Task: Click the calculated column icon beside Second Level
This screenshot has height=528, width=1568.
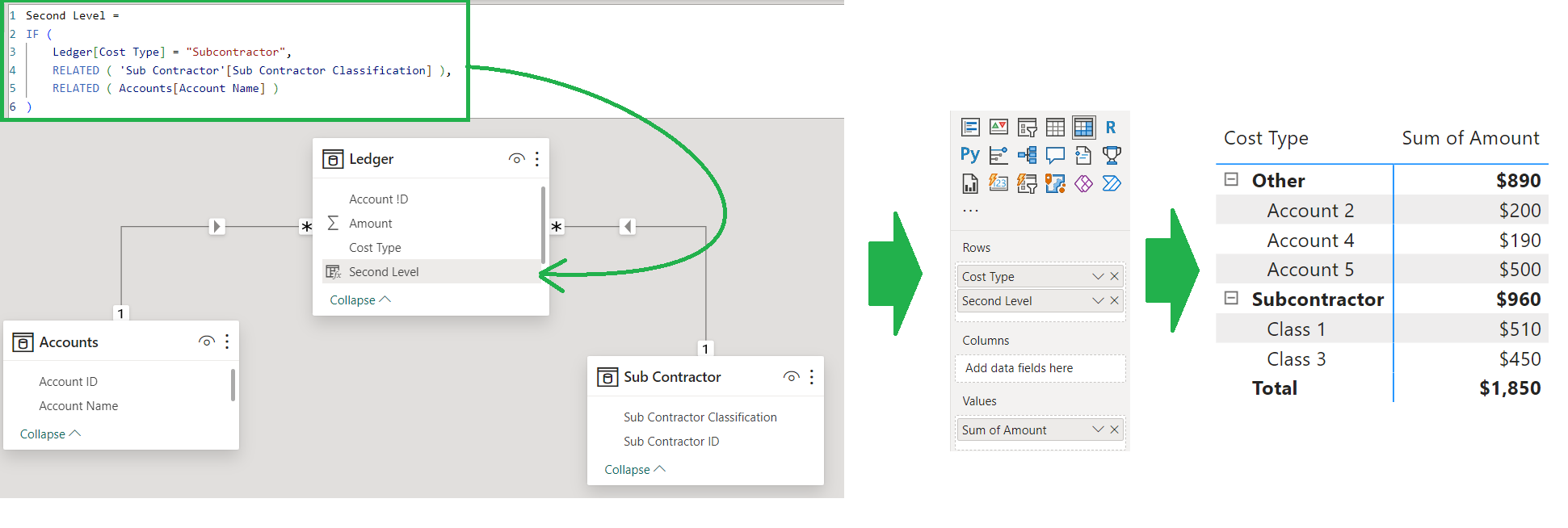Action: pyautogui.click(x=333, y=272)
